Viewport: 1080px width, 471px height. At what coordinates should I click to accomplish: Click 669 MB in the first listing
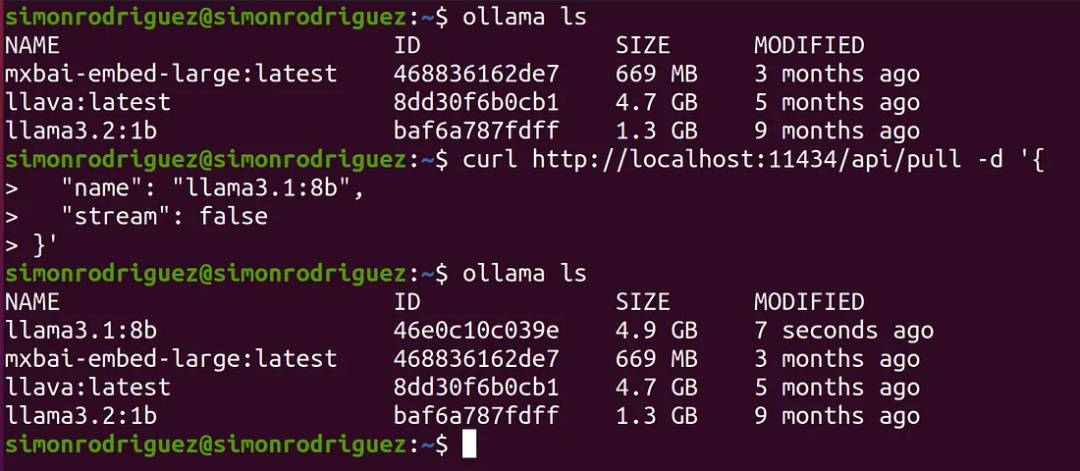(x=656, y=74)
